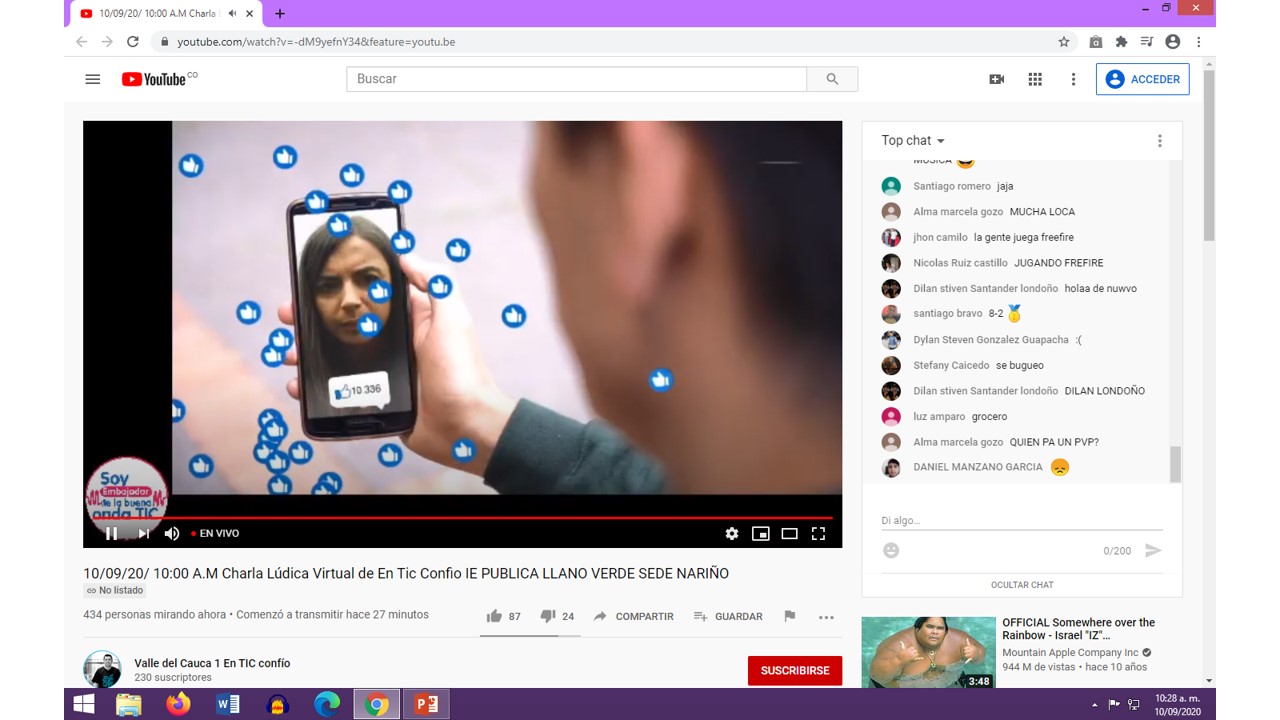Sign in with ACCEDER button

coord(1142,79)
